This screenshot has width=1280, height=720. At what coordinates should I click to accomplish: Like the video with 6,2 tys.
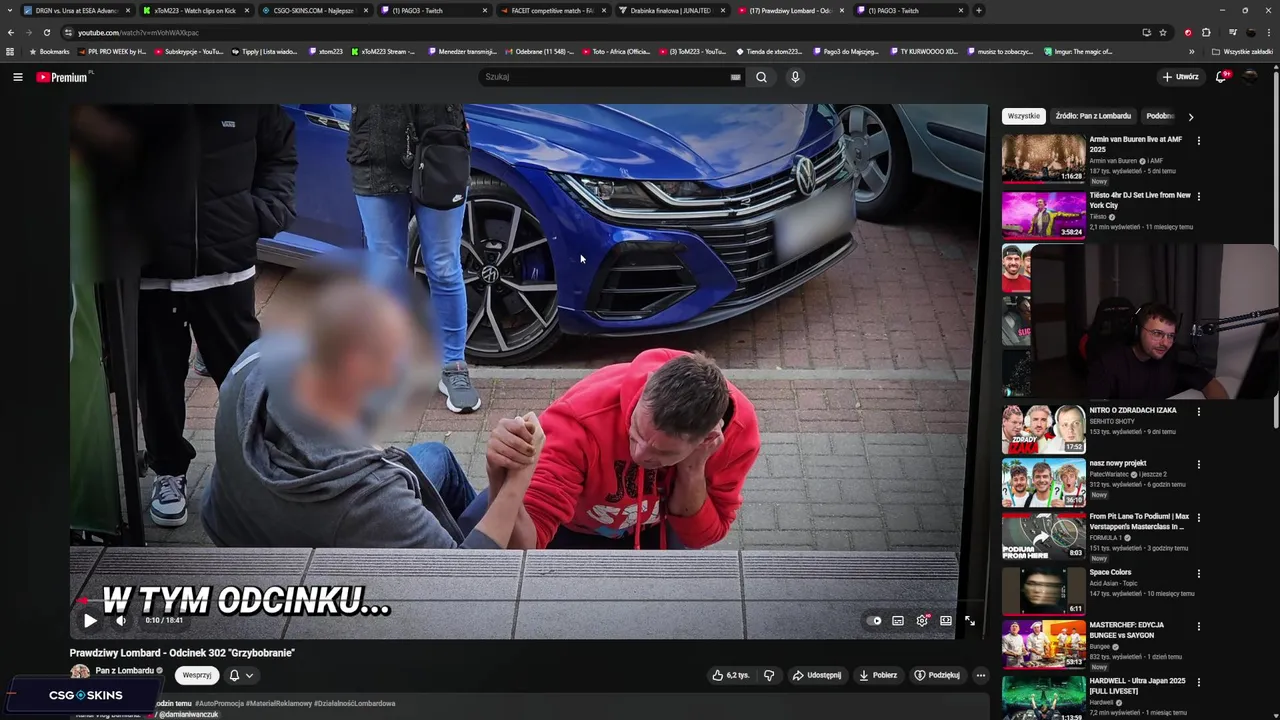tap(730, 675)
